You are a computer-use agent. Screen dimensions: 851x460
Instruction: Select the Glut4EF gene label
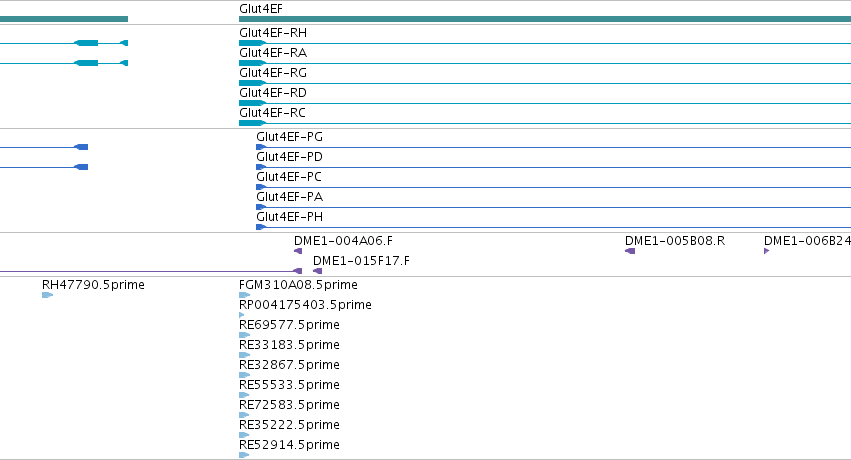[261, 9]
